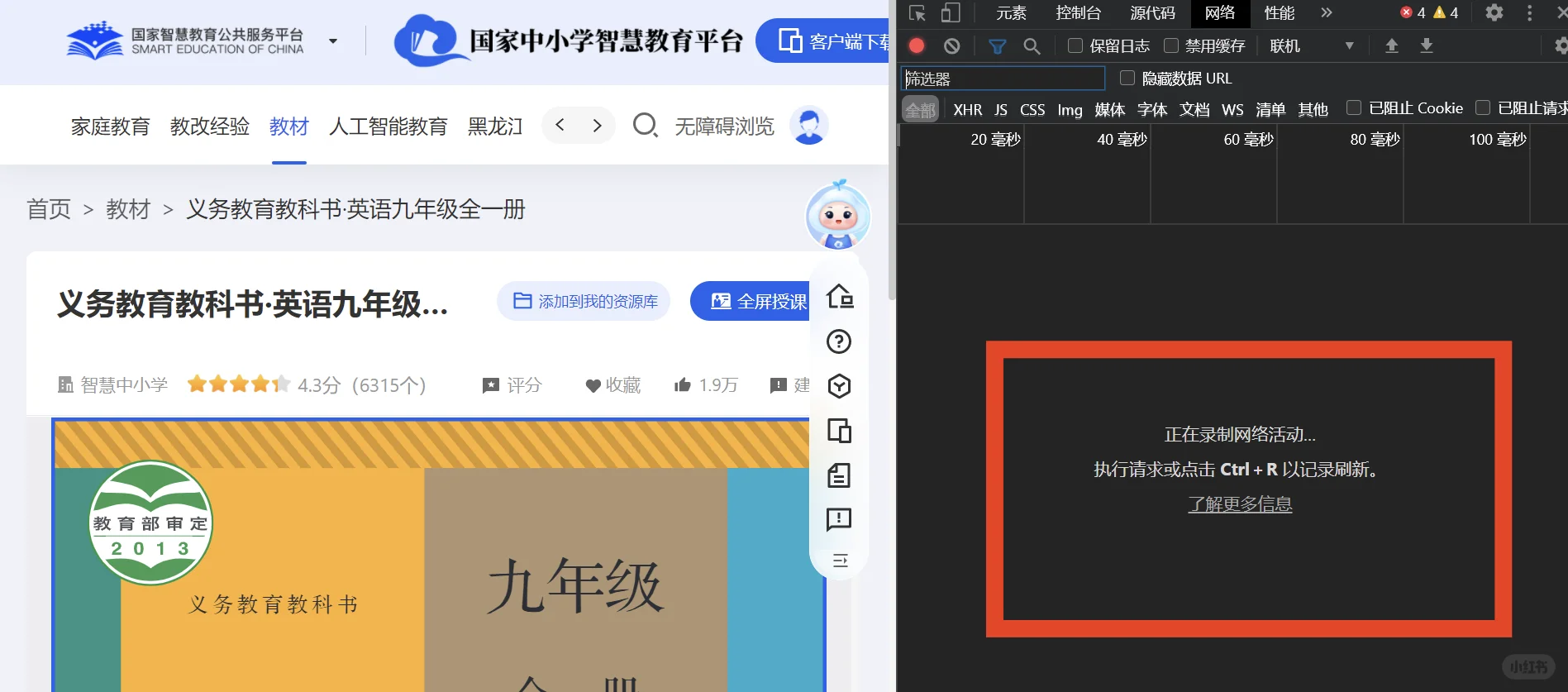The width and height of the screenshot is (1568, 692).
Task: Switch to the 元素 DevTools tab
Action: coord(1011,13)
